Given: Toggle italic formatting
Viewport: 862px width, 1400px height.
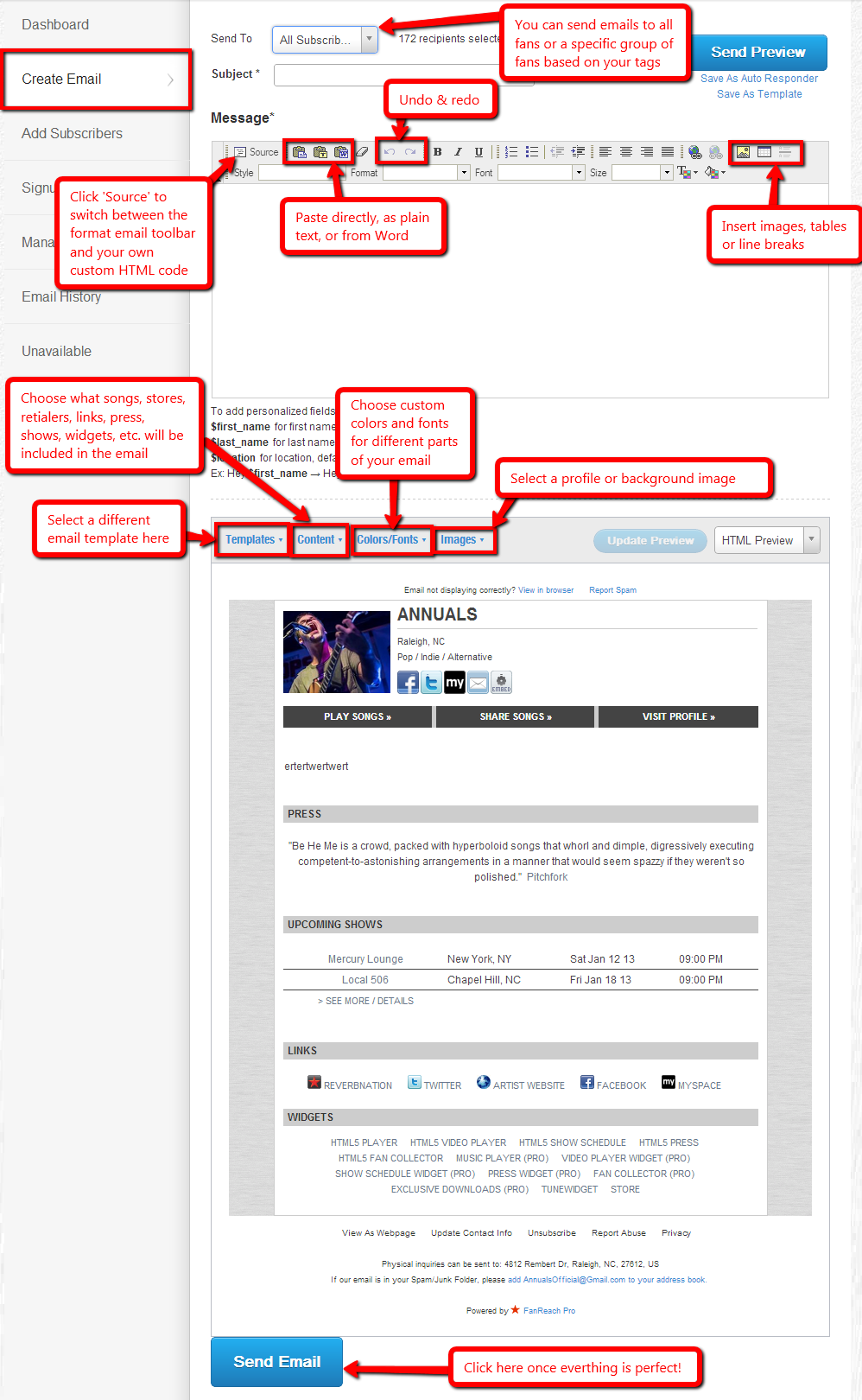Looking at the screenshot, I should pos(458,152).
